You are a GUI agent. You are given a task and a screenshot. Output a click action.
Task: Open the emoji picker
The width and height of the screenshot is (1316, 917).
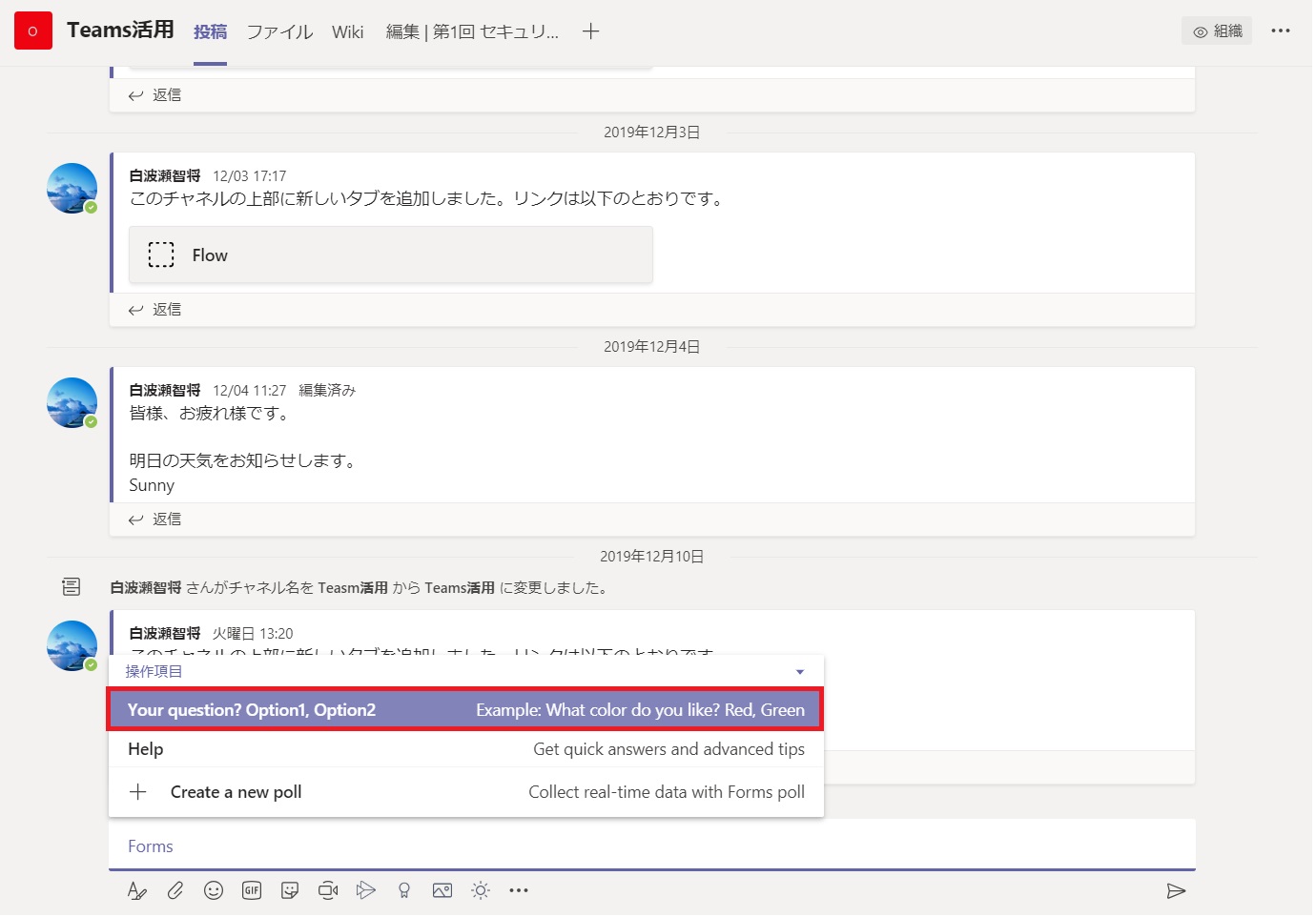[x=214, y=892]
